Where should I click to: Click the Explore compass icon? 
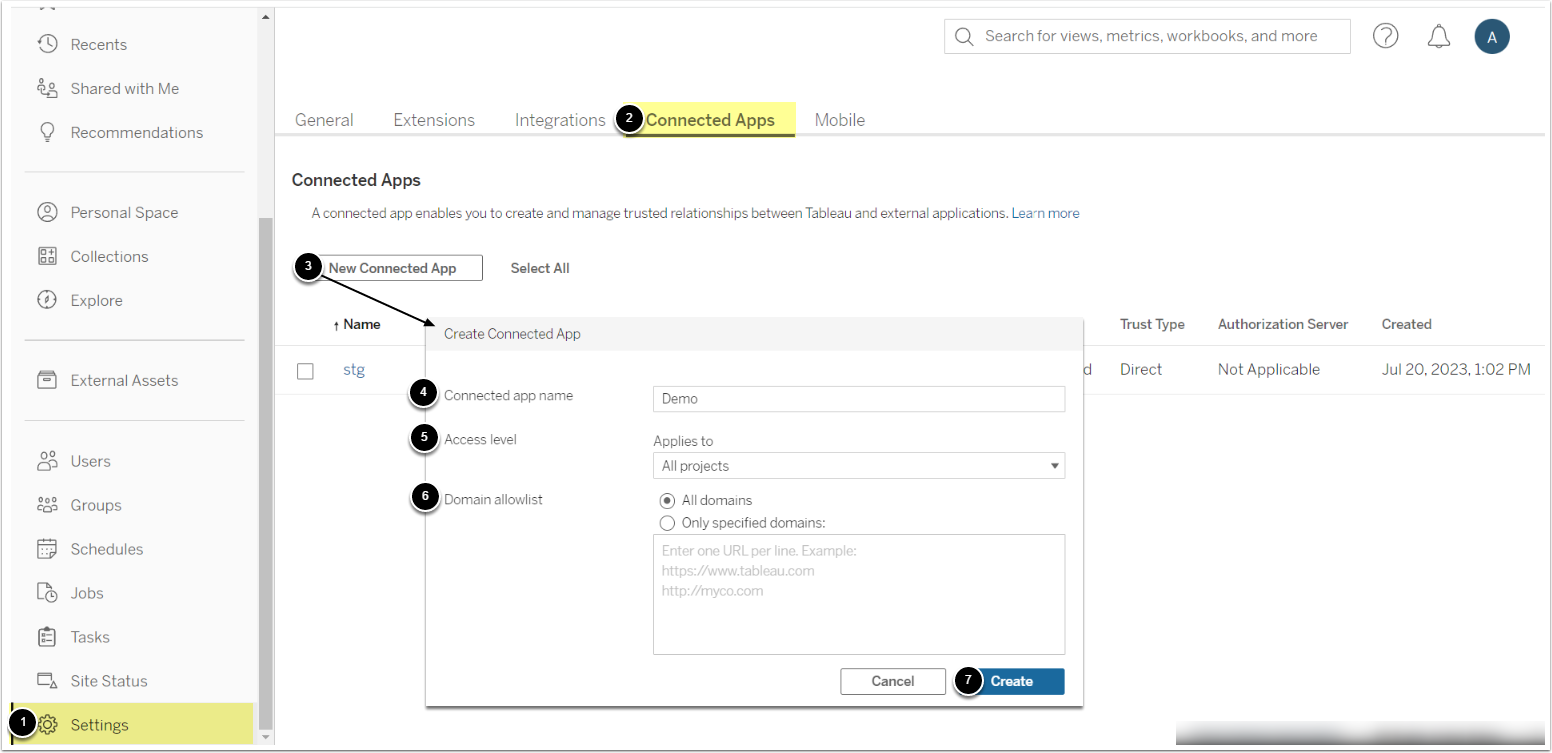coord(47,300)
